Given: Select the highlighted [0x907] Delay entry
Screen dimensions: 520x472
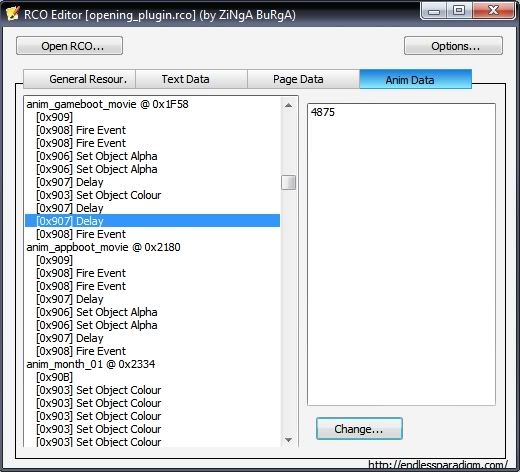Looking at the screenshot, I should (152, 221).
